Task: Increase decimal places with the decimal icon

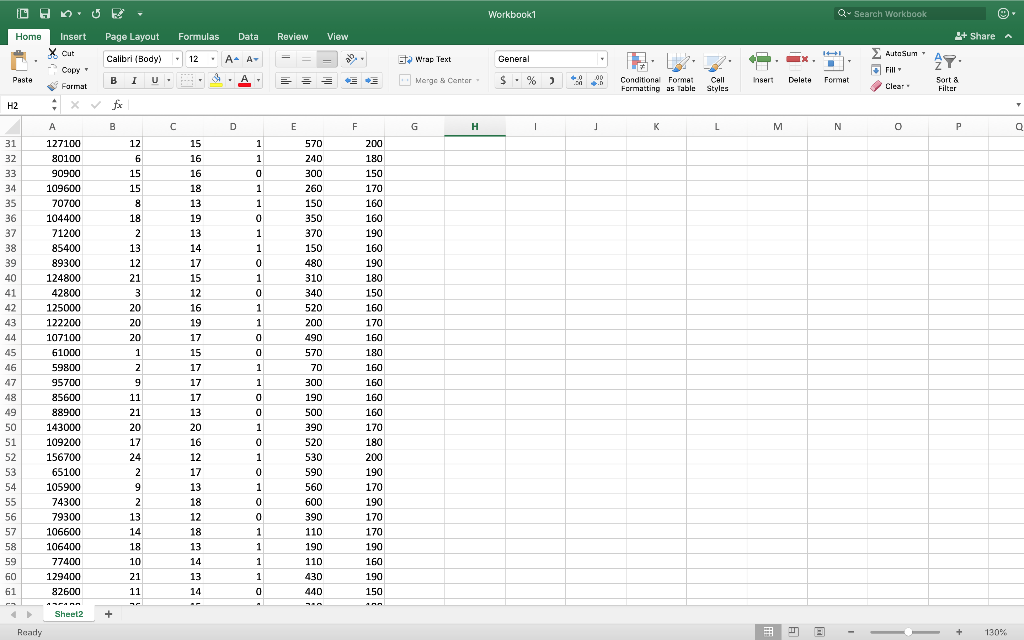Action: [575, 80]
